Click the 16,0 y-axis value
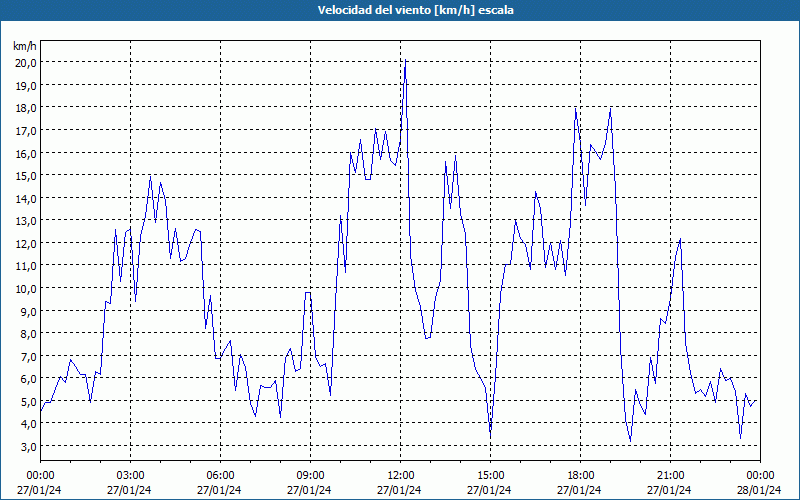 pos(27,154)
